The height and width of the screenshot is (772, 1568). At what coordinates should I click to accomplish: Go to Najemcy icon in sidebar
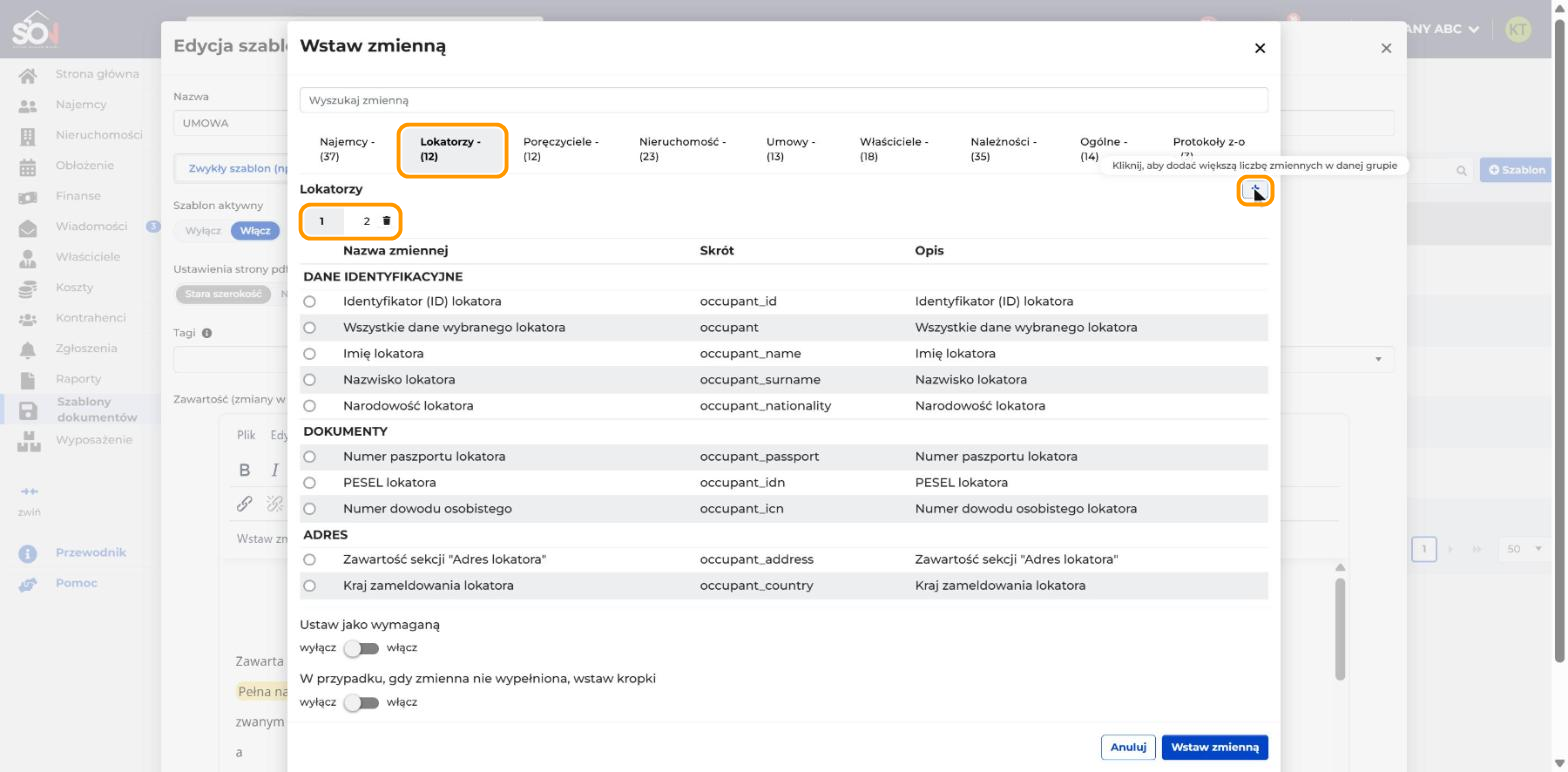tap(28, 106)
